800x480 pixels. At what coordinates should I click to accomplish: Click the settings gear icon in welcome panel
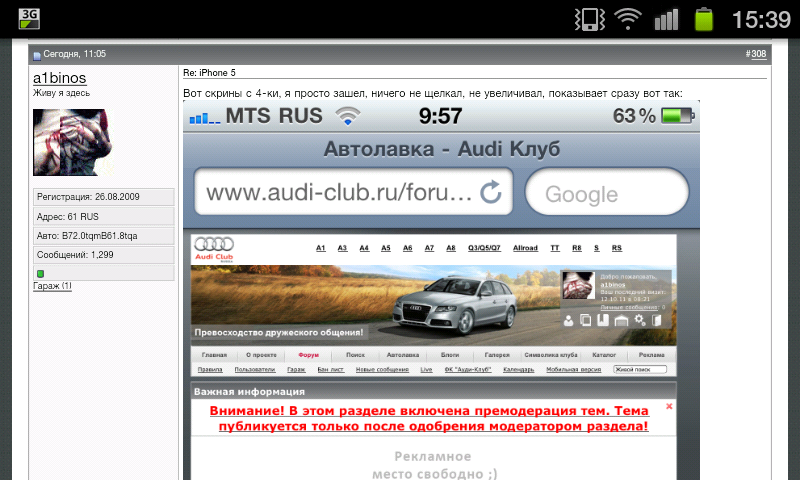[639, 320]
